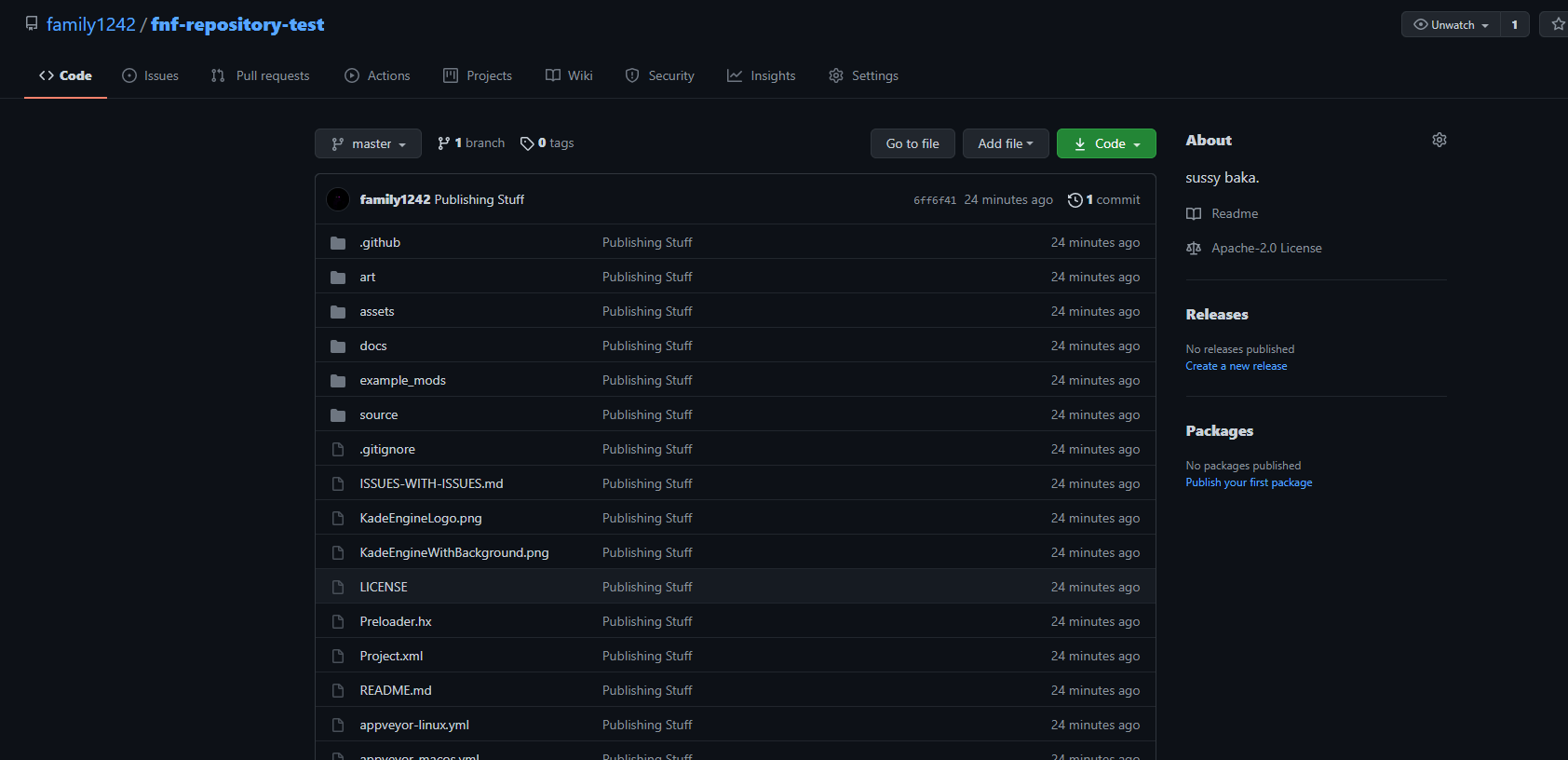The image size is (1568, 760).
Task: Open the 6ff6f41 commit hash
Action: point(935,200)
